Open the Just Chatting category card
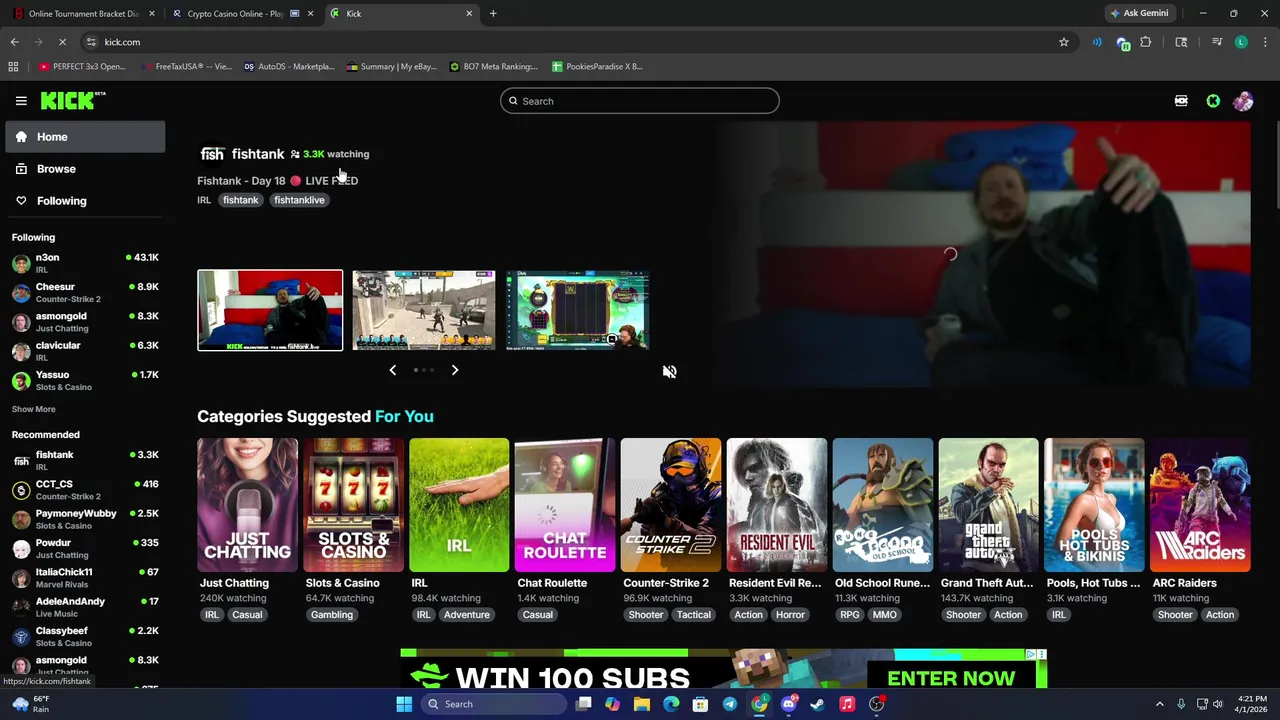This screenshot has width=1280, height=720. pyautogui.click(x=247, y=505)
